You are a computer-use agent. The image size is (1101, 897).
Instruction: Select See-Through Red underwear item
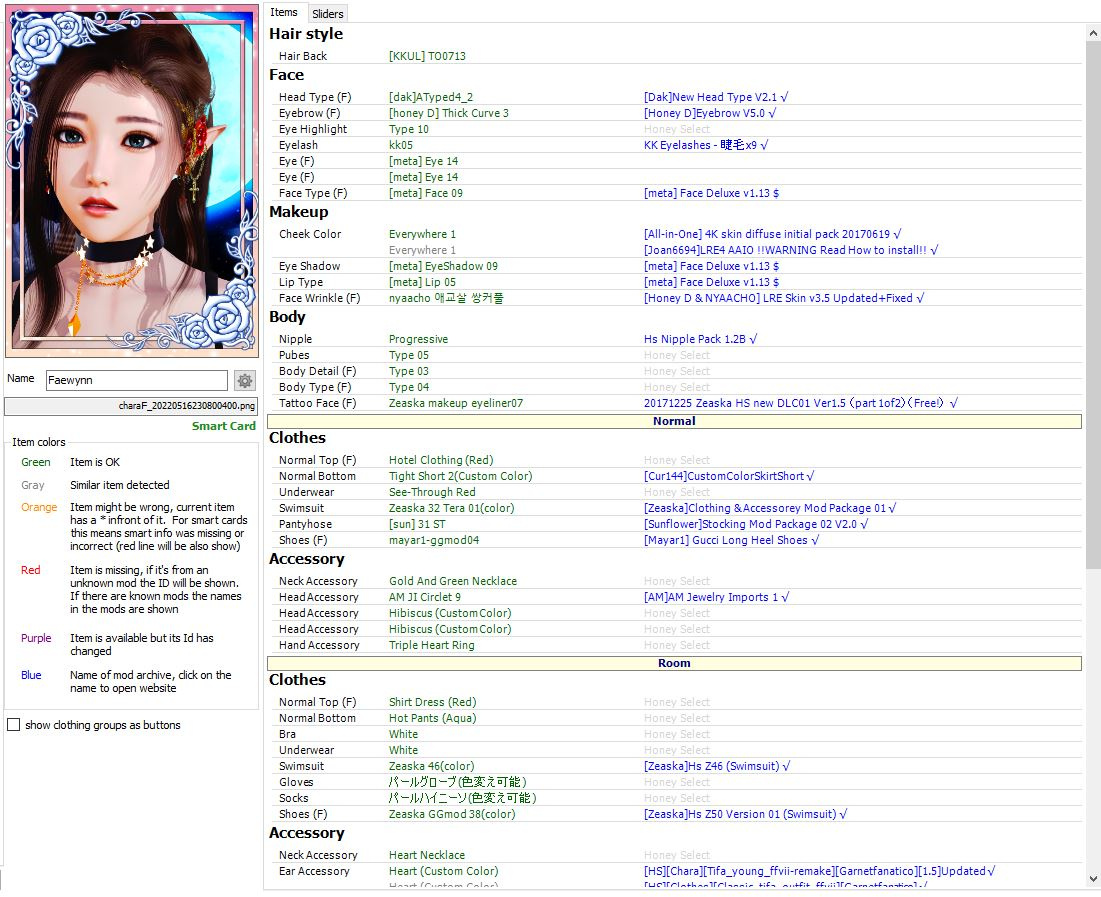(432, 492)
